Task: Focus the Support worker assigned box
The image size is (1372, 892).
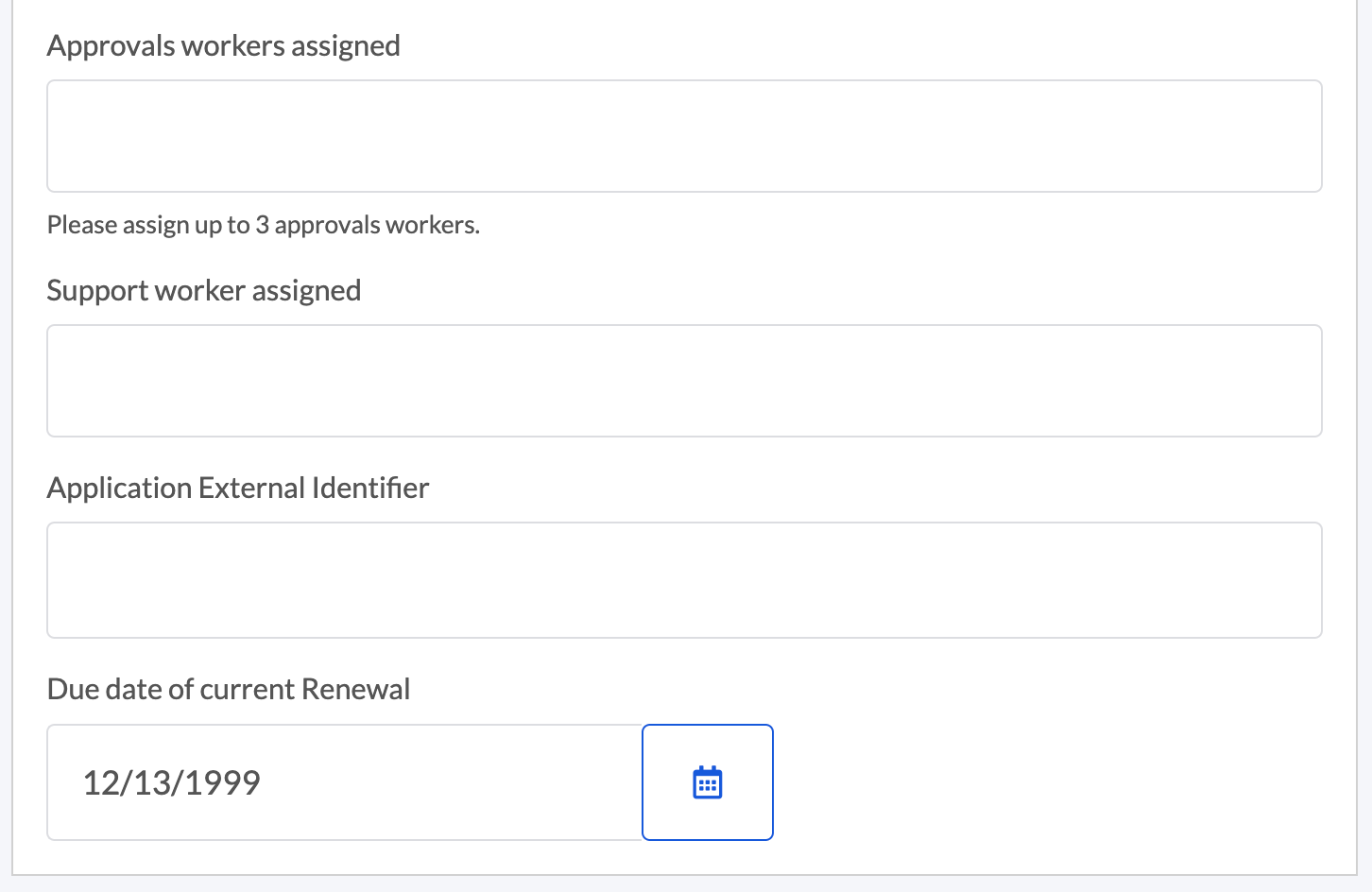Action: coord(684,381)
